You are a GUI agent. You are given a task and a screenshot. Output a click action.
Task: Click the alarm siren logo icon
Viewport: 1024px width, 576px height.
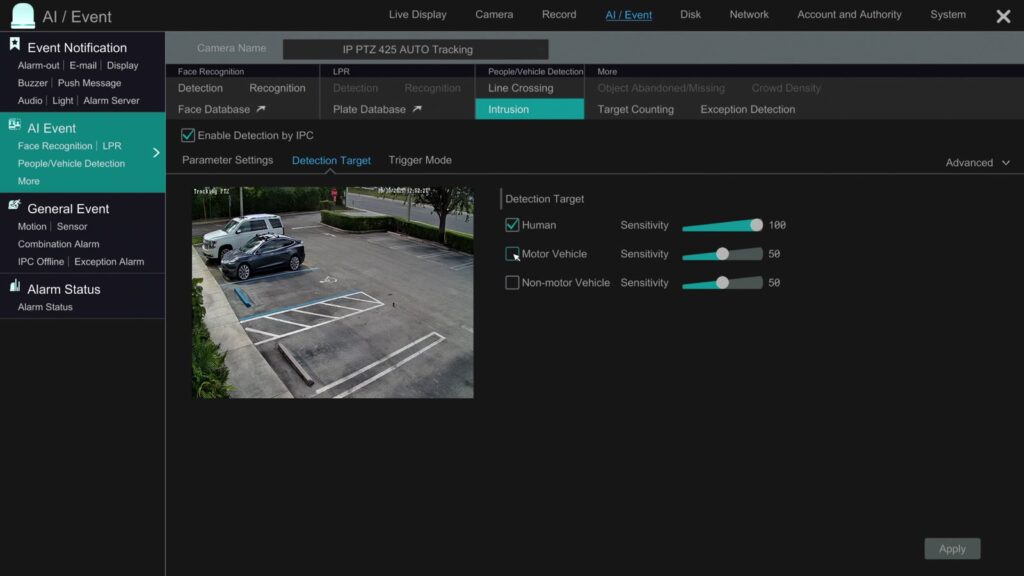point(23,16)
